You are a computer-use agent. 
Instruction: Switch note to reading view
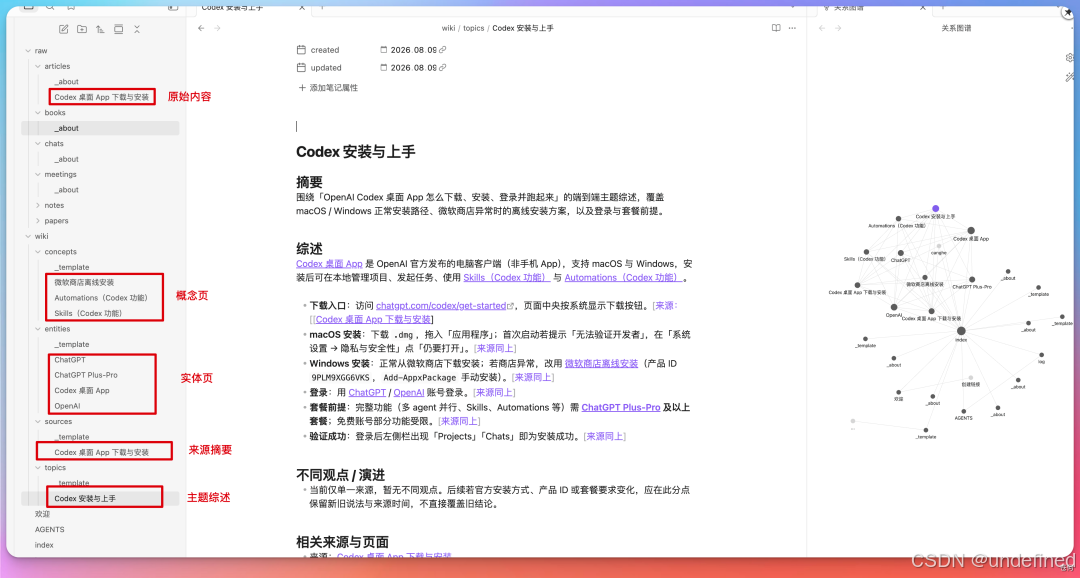click(x=776, y=28)
